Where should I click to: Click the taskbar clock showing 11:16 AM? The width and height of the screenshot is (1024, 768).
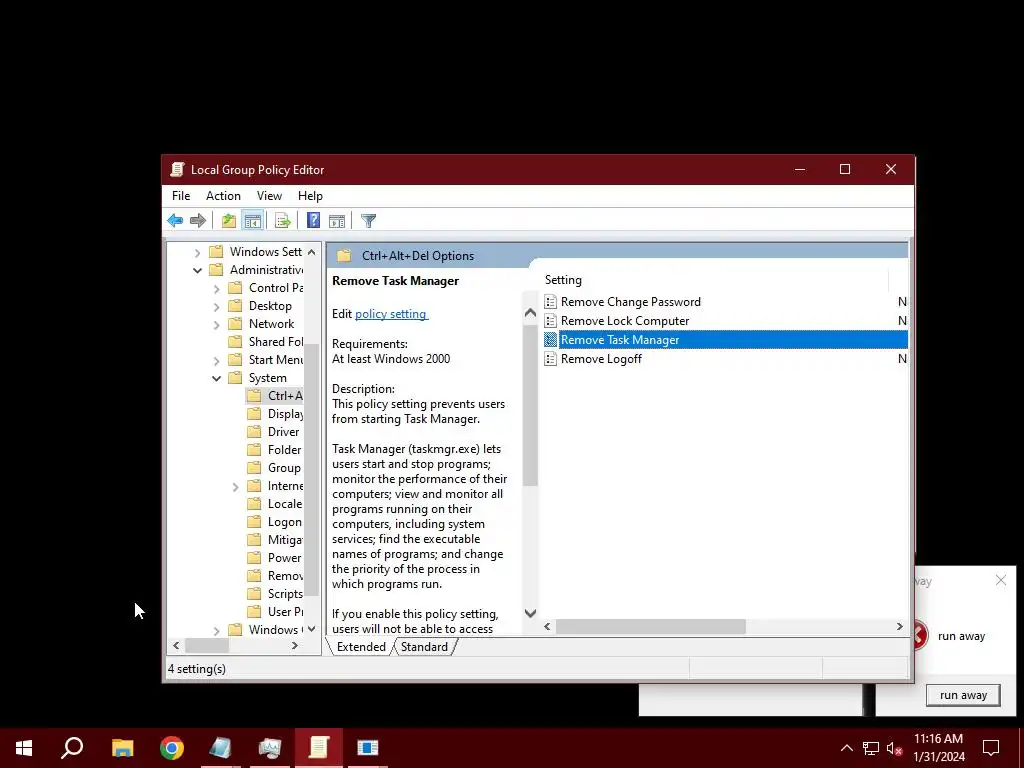(938, 748)
